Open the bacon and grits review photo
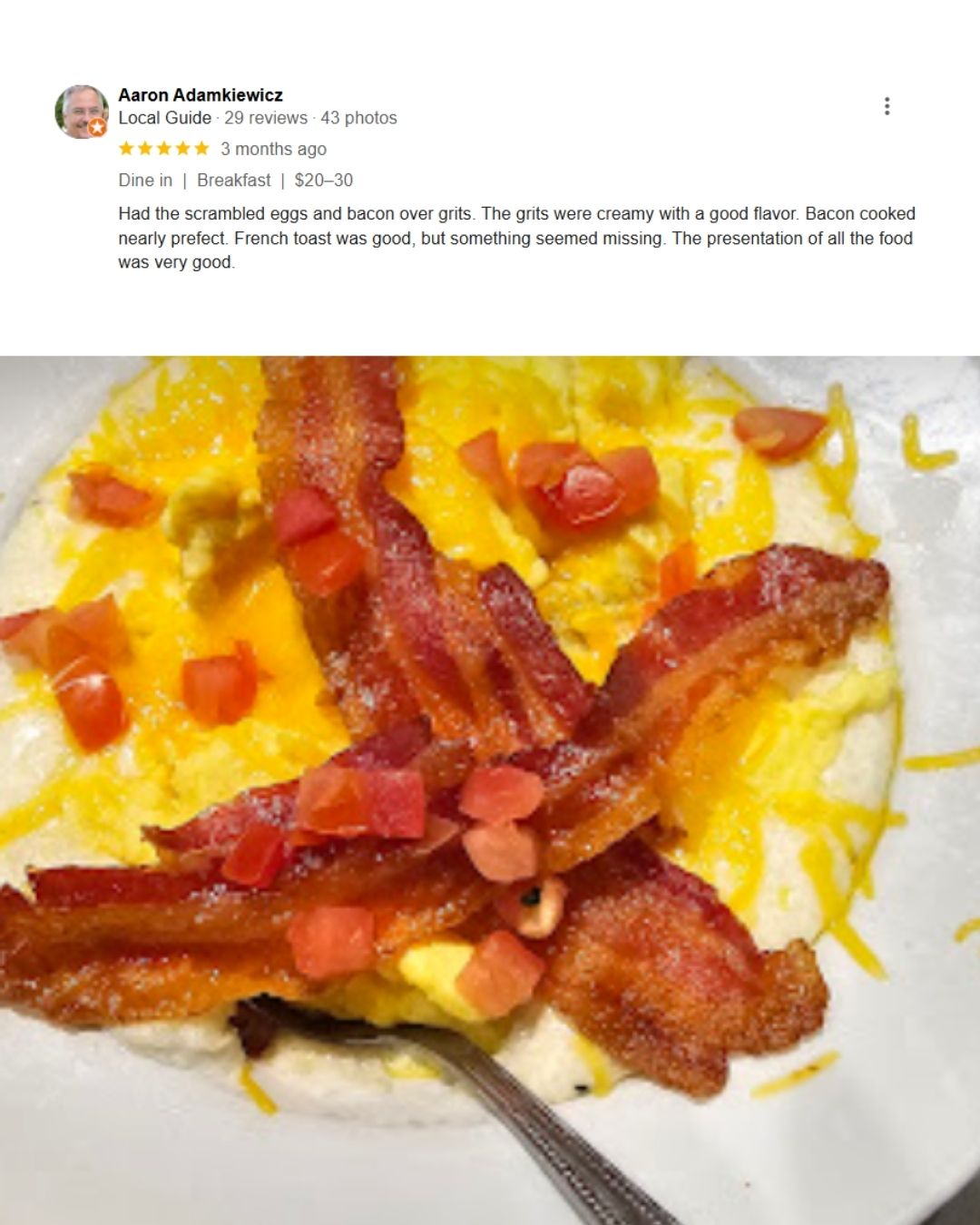The width and height of the screenshot is (980, 1225). click(490, 790)
